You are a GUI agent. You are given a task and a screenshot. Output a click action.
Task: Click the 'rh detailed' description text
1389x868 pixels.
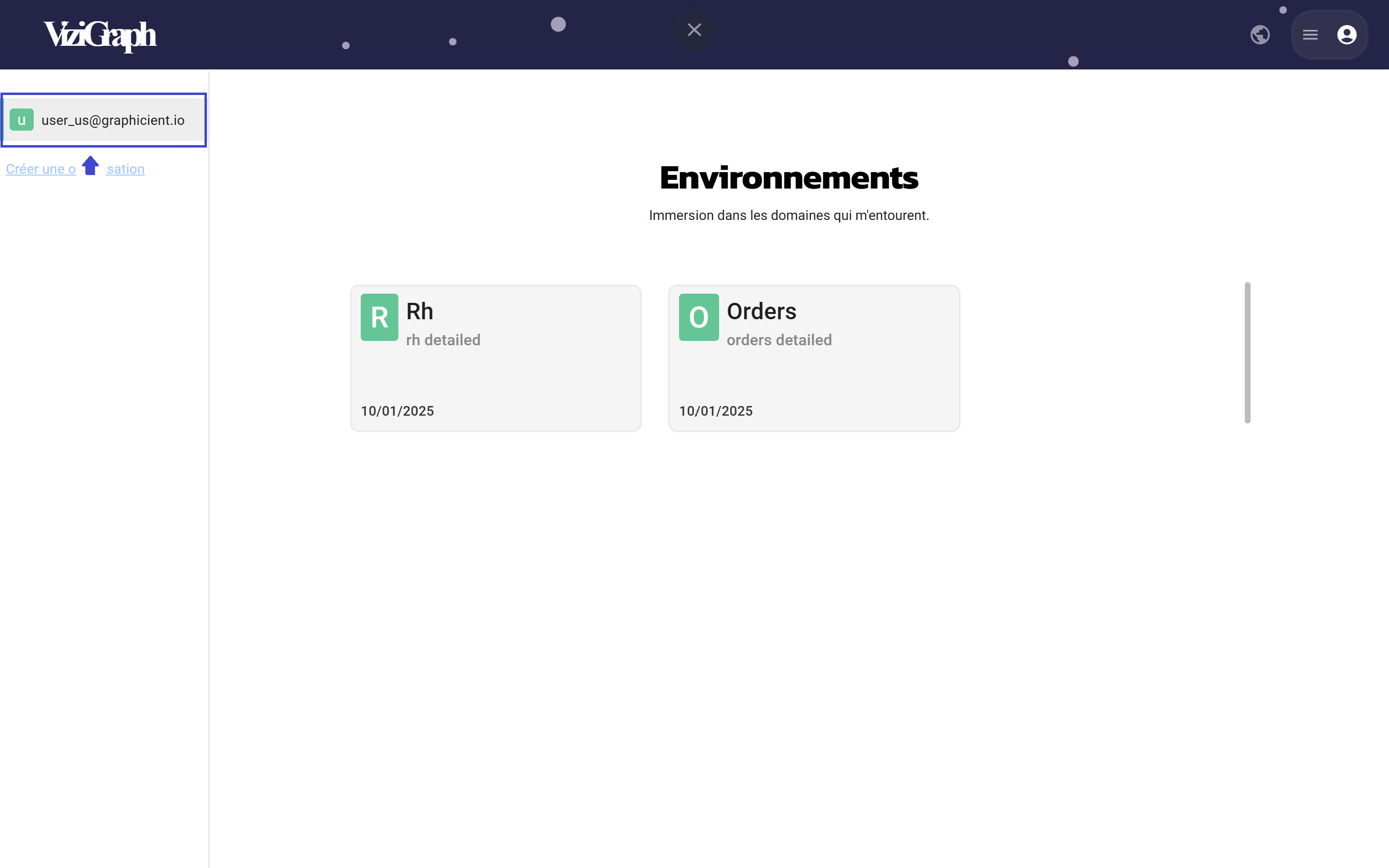tap(443, 340)
